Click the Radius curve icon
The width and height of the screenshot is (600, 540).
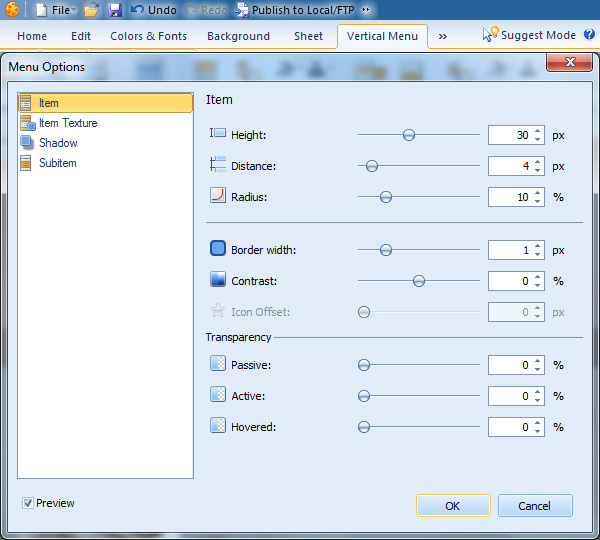[218, 195]
